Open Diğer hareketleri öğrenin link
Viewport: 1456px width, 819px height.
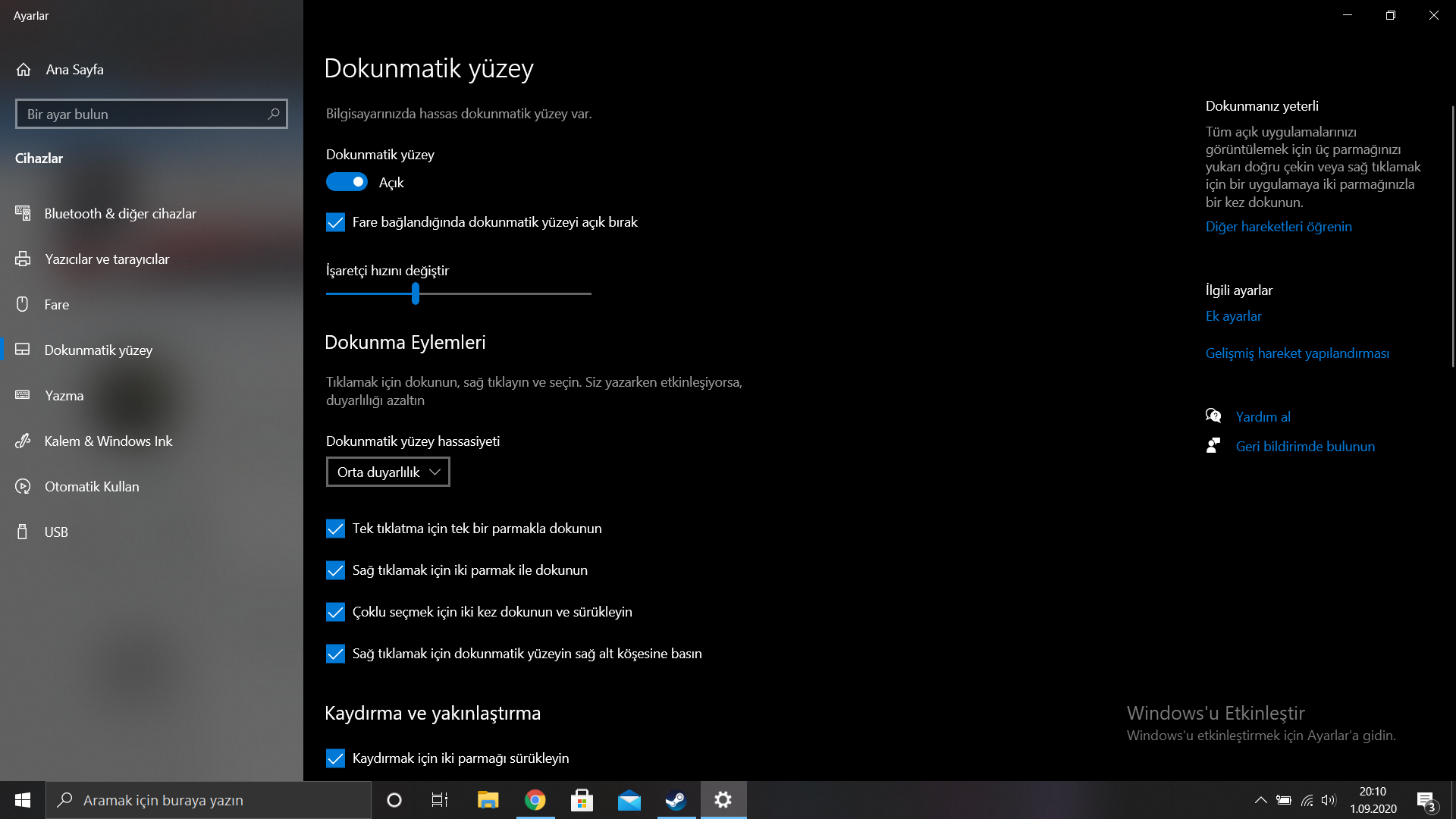(x=1279, y=227)
